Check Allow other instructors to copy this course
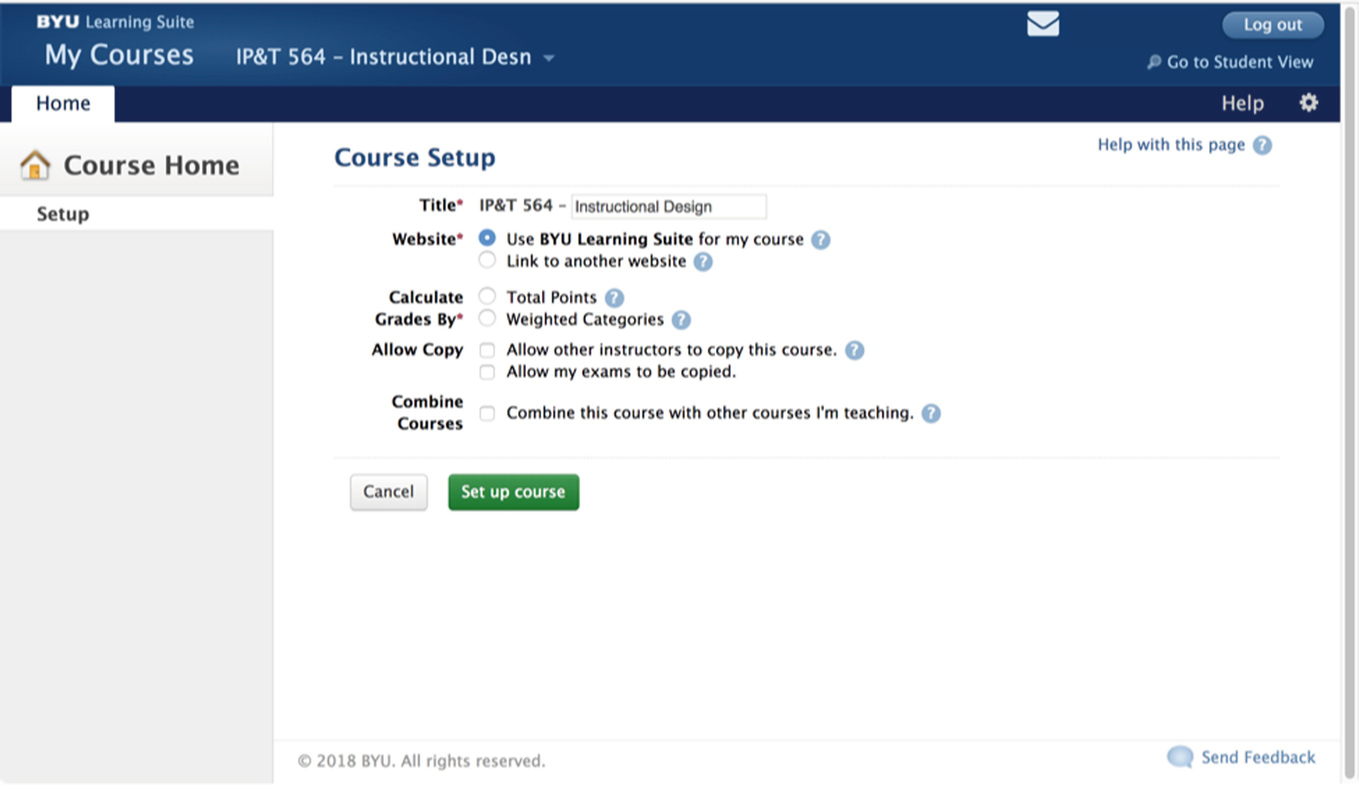This screenshot has width=1359, height=785. click(x=487, y=351)
